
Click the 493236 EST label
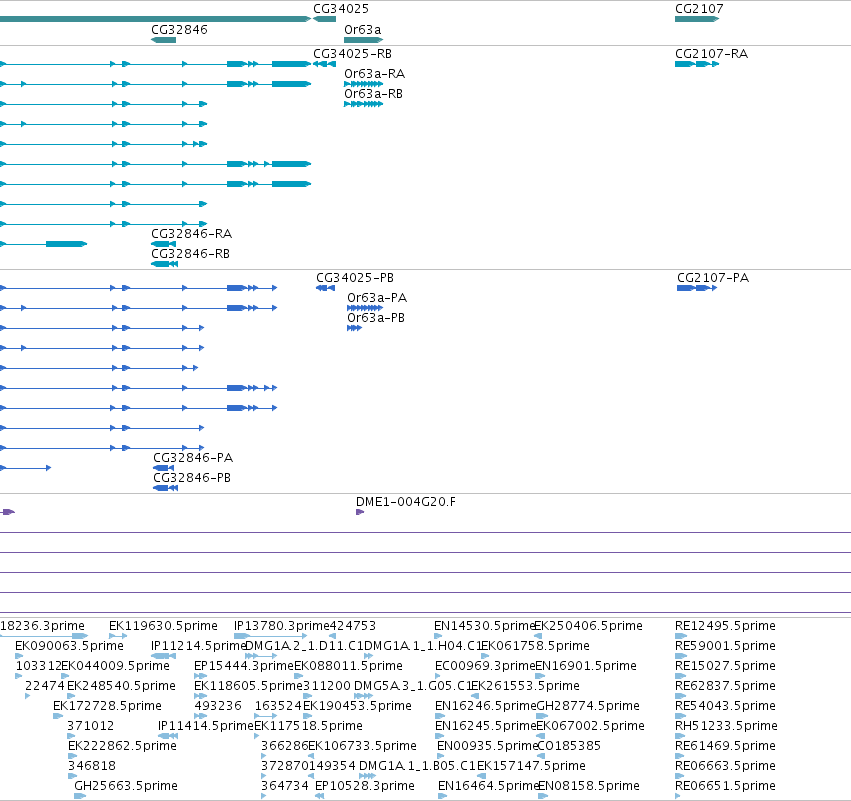218,707
